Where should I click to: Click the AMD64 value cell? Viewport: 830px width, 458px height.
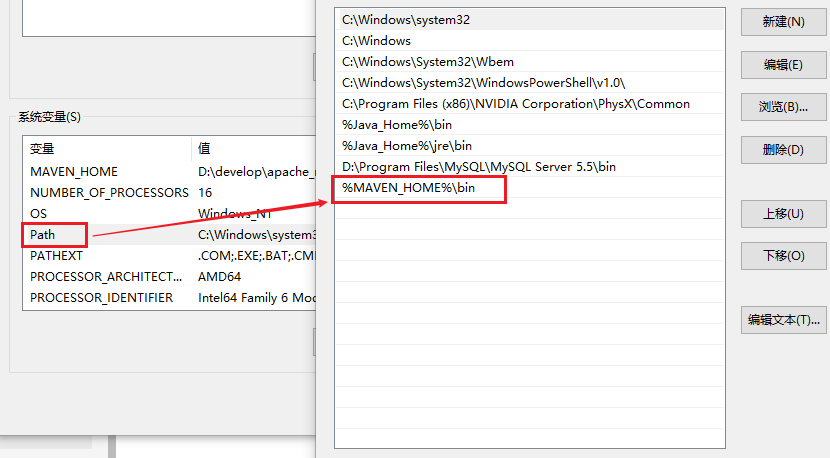click(219, 277)
